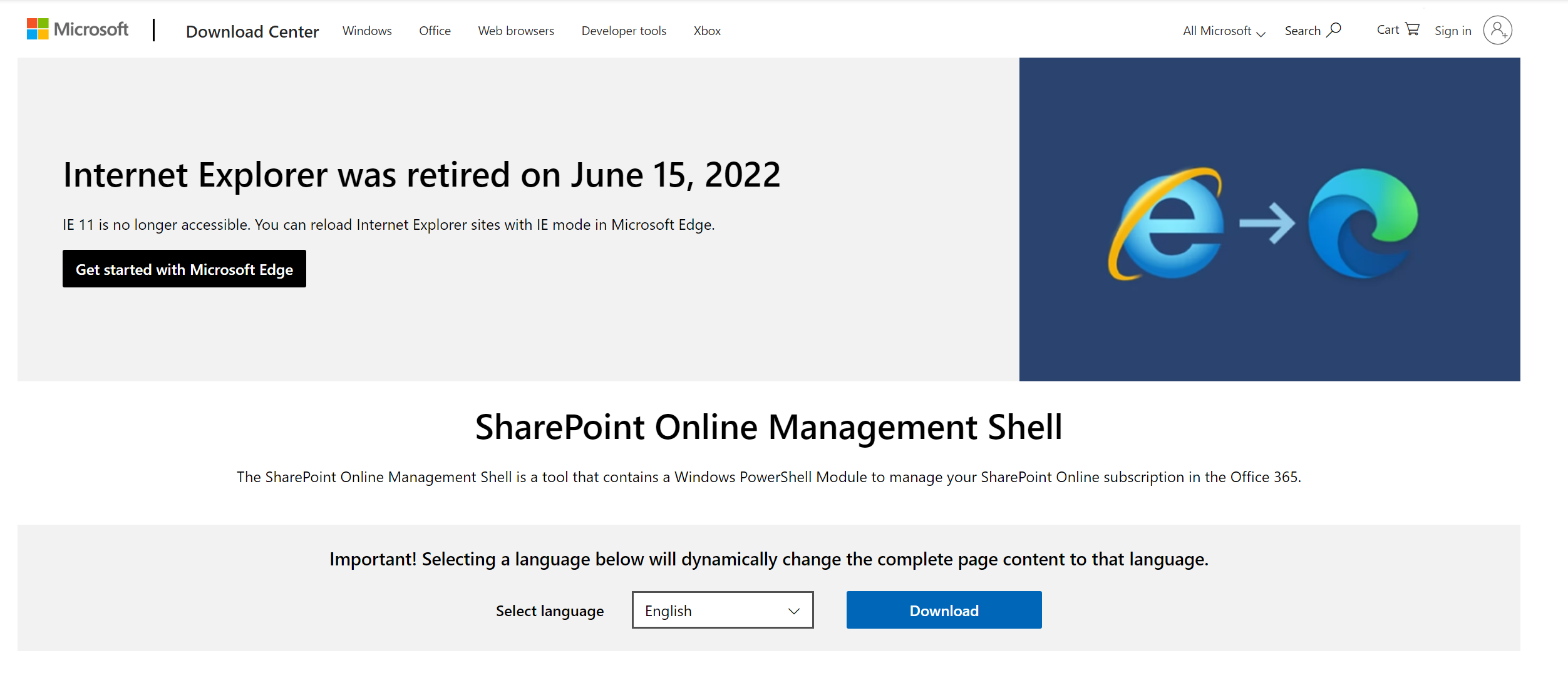This screenshot has height=680, width=1568.
Task: Click the Microsoft Edge logo image
Action: click(x=1363, y=224)
